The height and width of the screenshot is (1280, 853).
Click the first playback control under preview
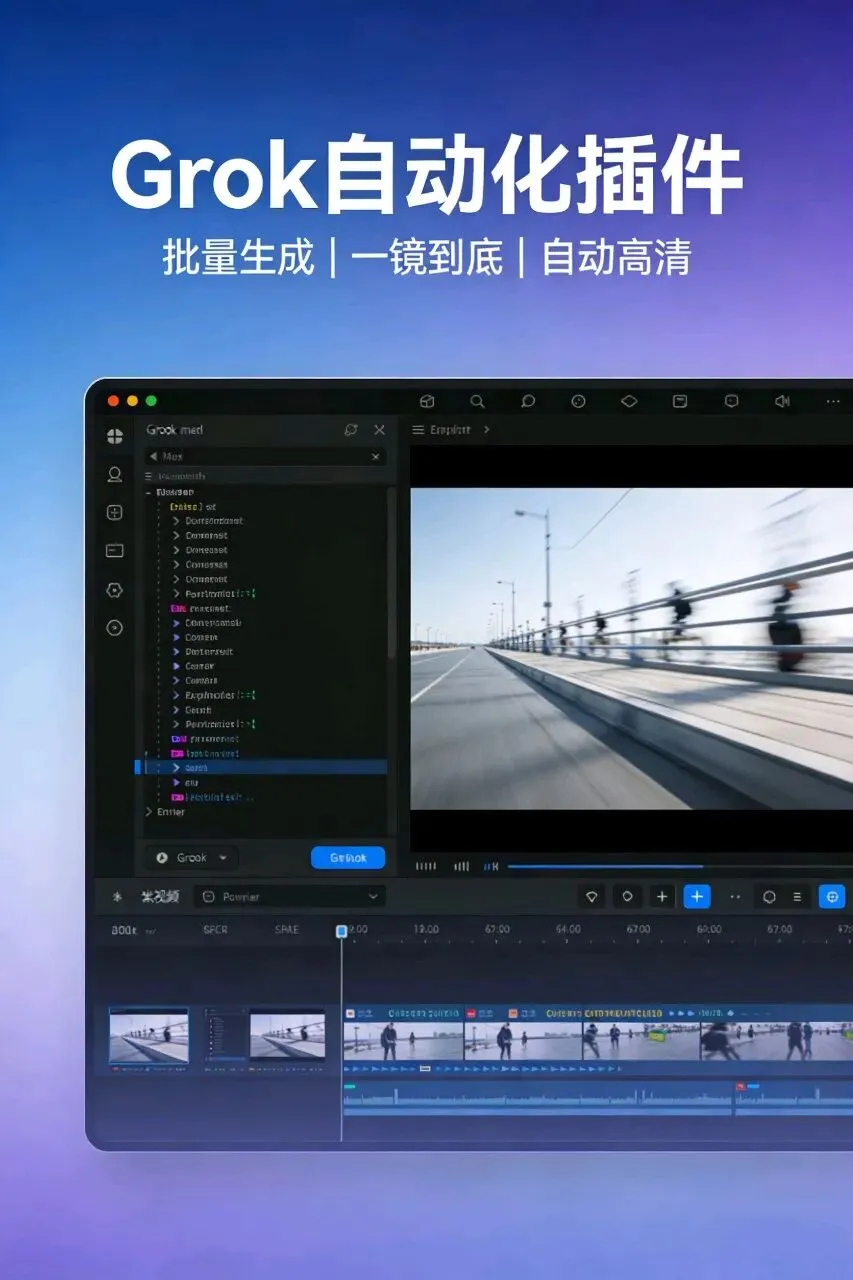coord(426,866)
